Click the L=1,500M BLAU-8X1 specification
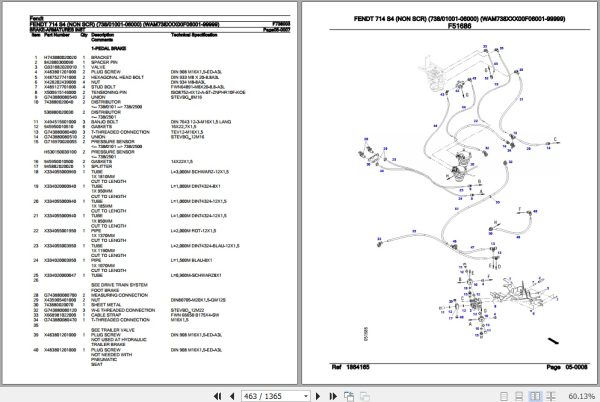The width and height of the screenshot is (600, 402). [x=191, y=260]
